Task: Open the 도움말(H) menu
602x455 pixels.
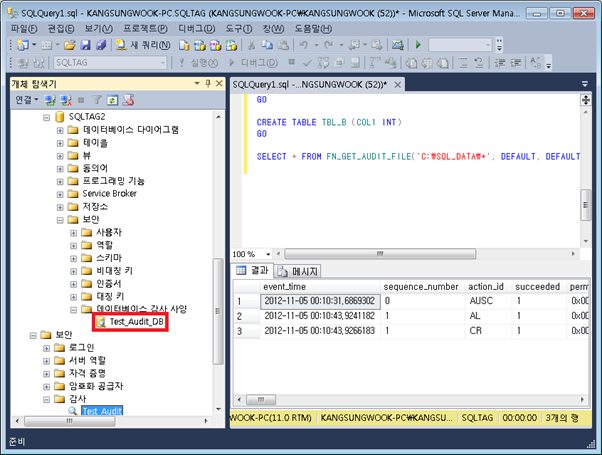Action: point(313,29)
